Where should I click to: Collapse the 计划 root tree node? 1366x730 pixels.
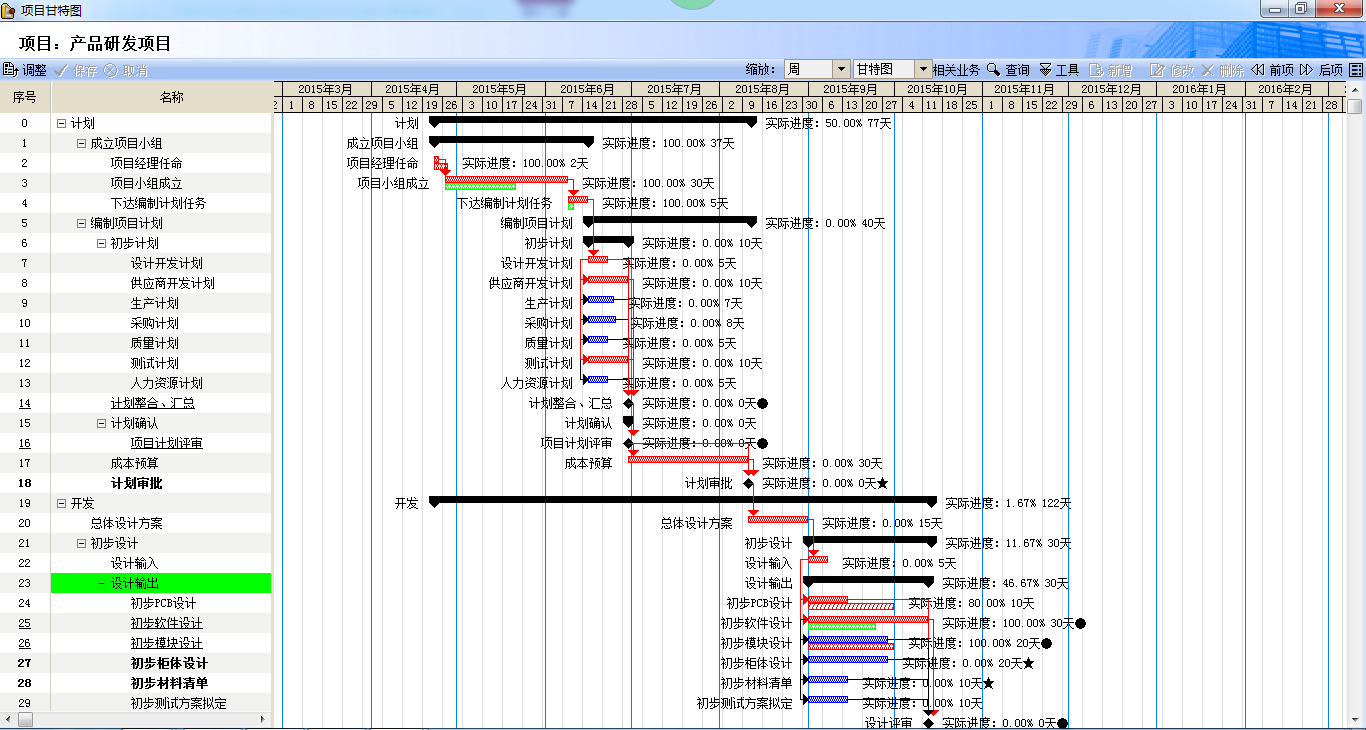tap(61, 124)
